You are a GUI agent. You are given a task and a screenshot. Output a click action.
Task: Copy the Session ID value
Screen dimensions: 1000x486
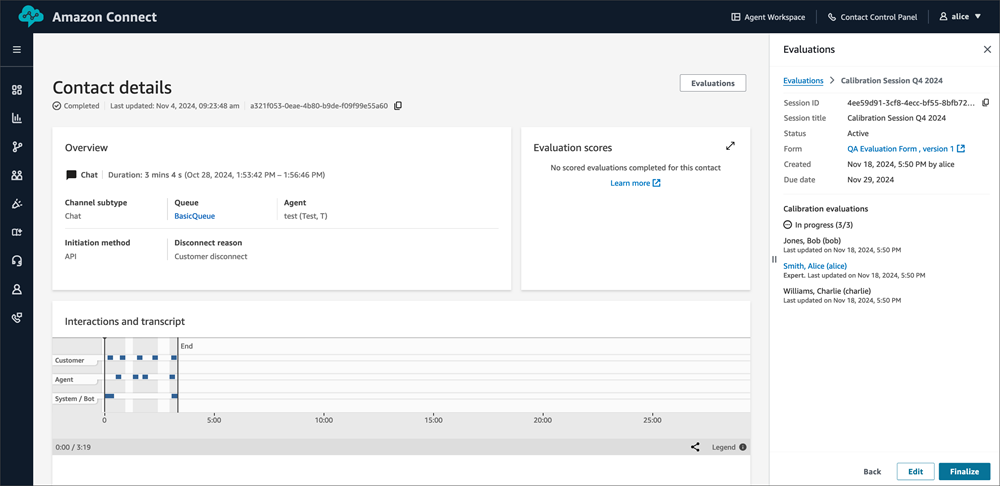(985, 103)
